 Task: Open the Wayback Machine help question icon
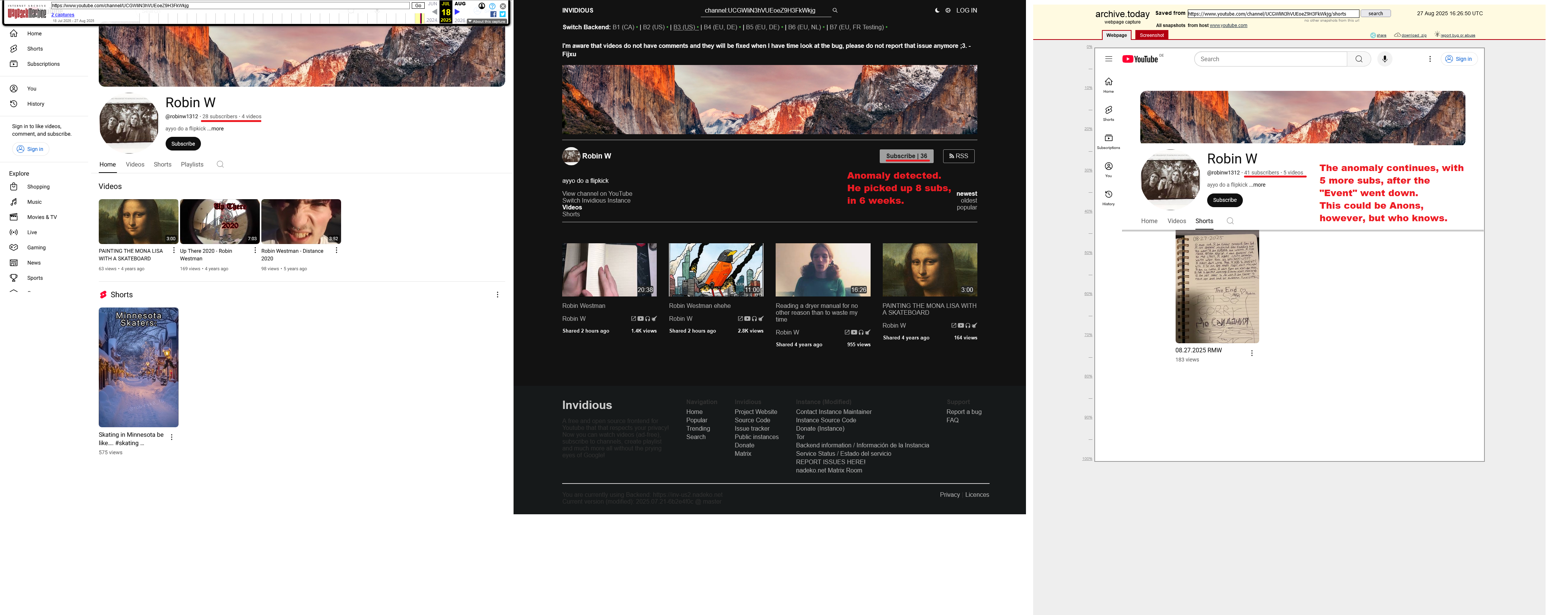click(492, 6)
